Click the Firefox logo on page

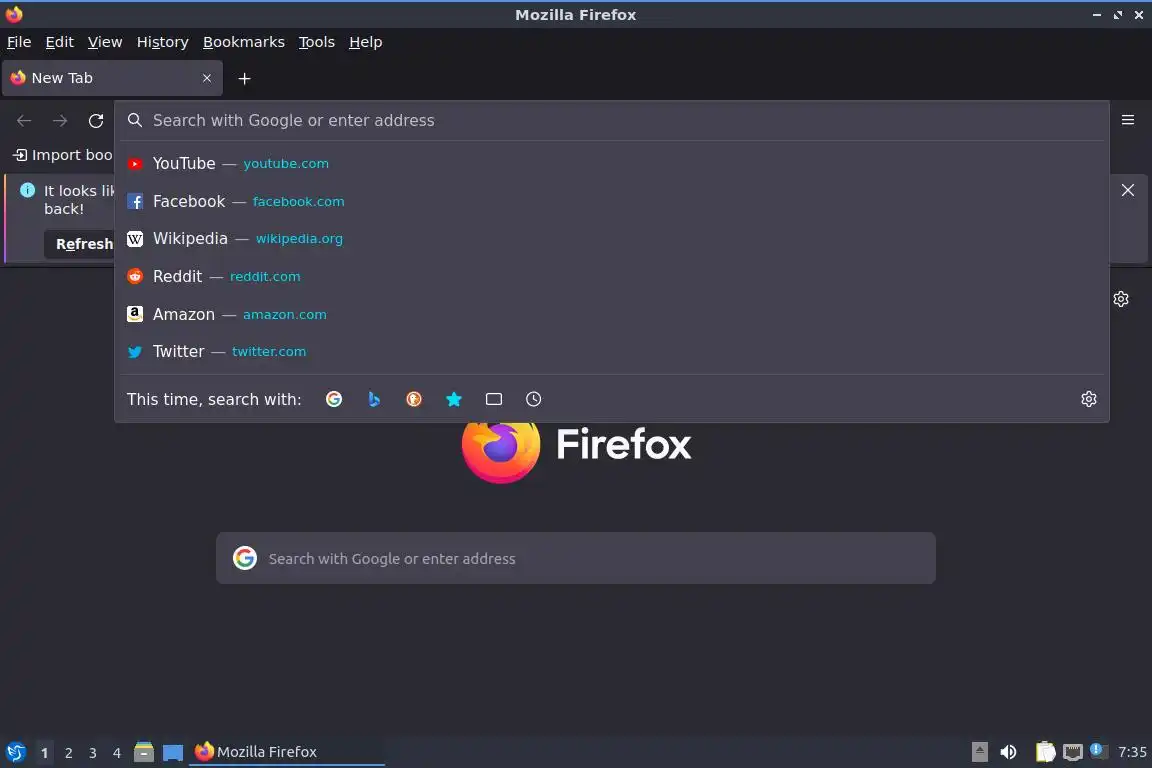coord(501,450)
